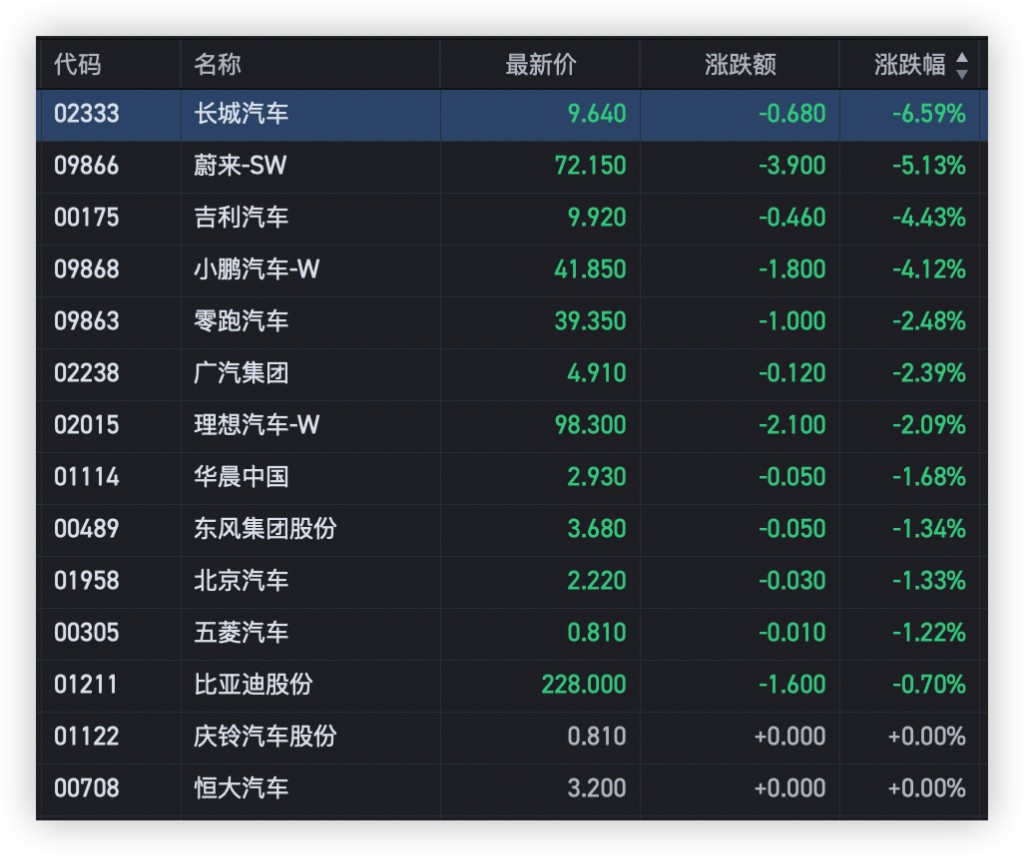
Task: Open 蔚来-SW stock details
Action: pos(240,166)
